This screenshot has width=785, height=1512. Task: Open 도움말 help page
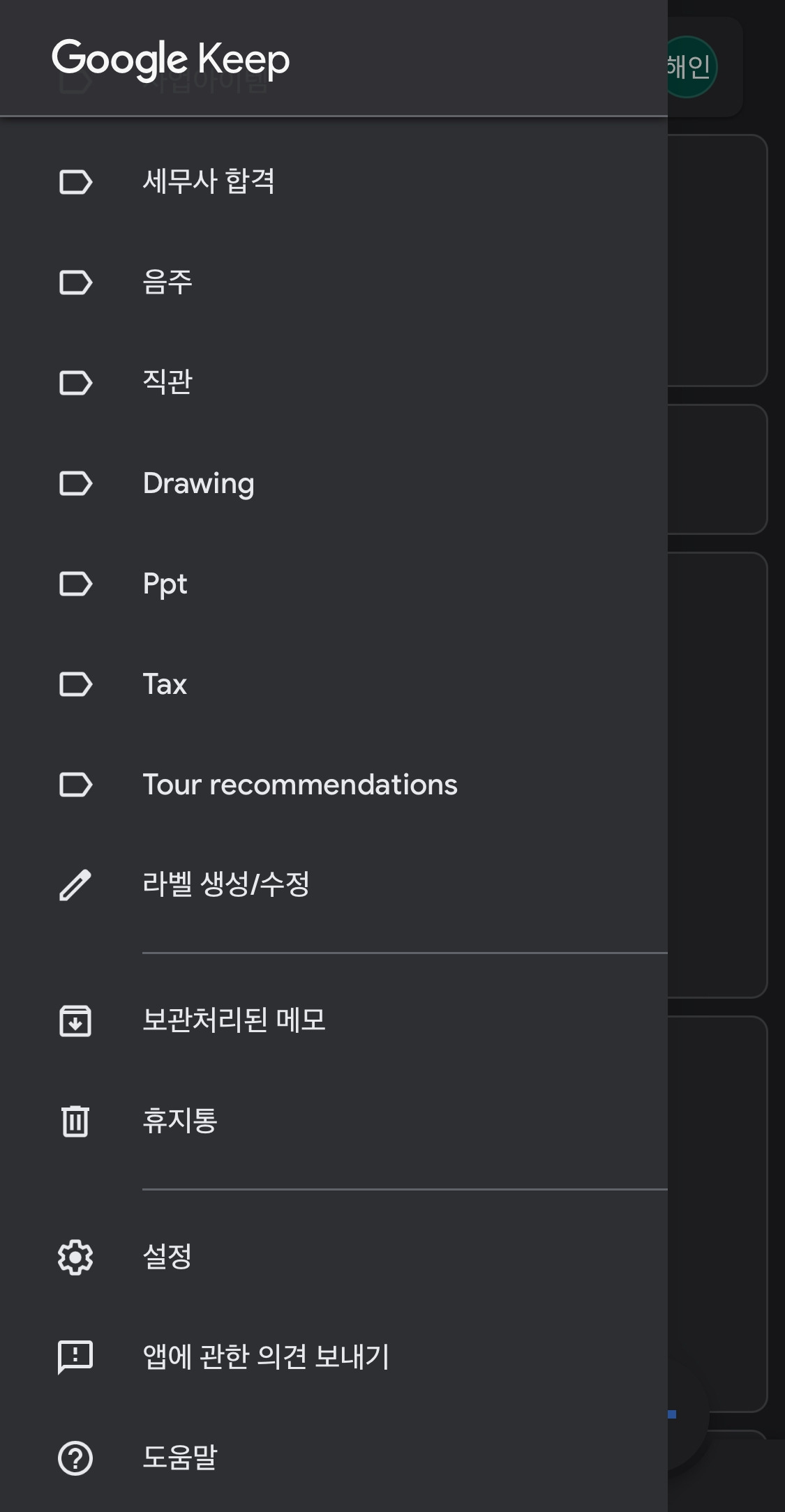click(334, 1458)
